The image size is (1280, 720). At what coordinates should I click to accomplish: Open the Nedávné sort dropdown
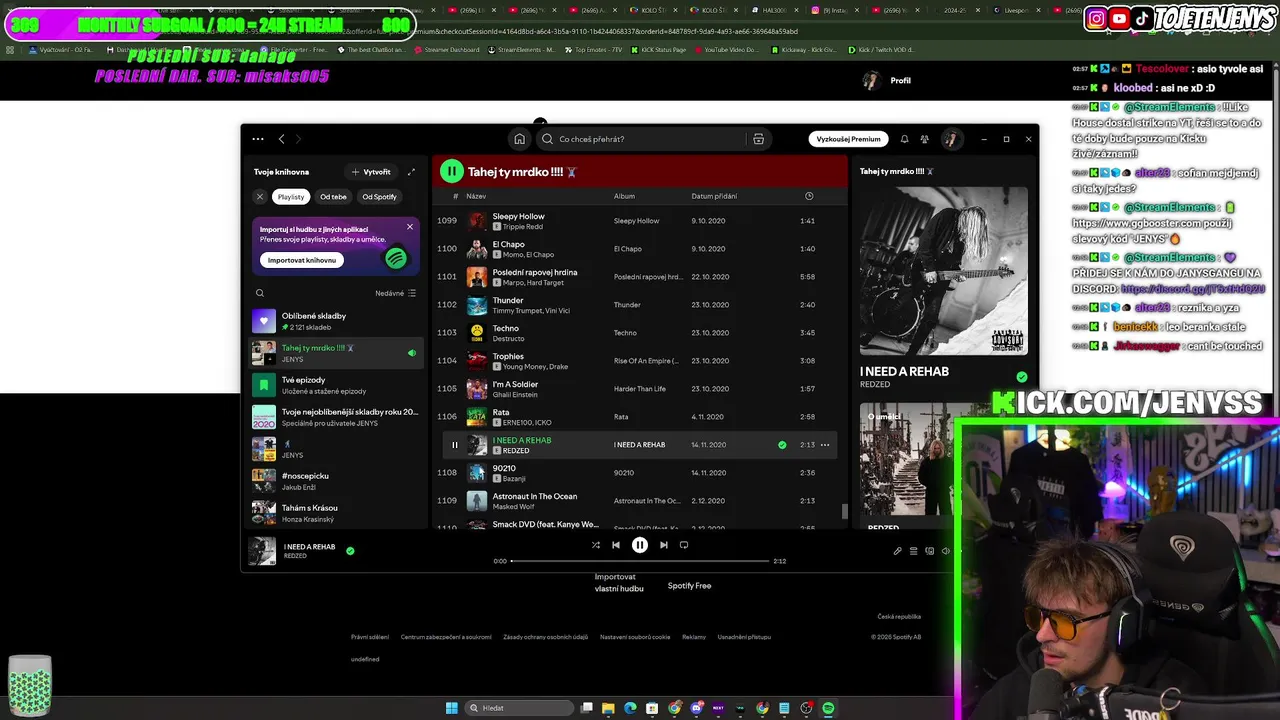point(396,293)
